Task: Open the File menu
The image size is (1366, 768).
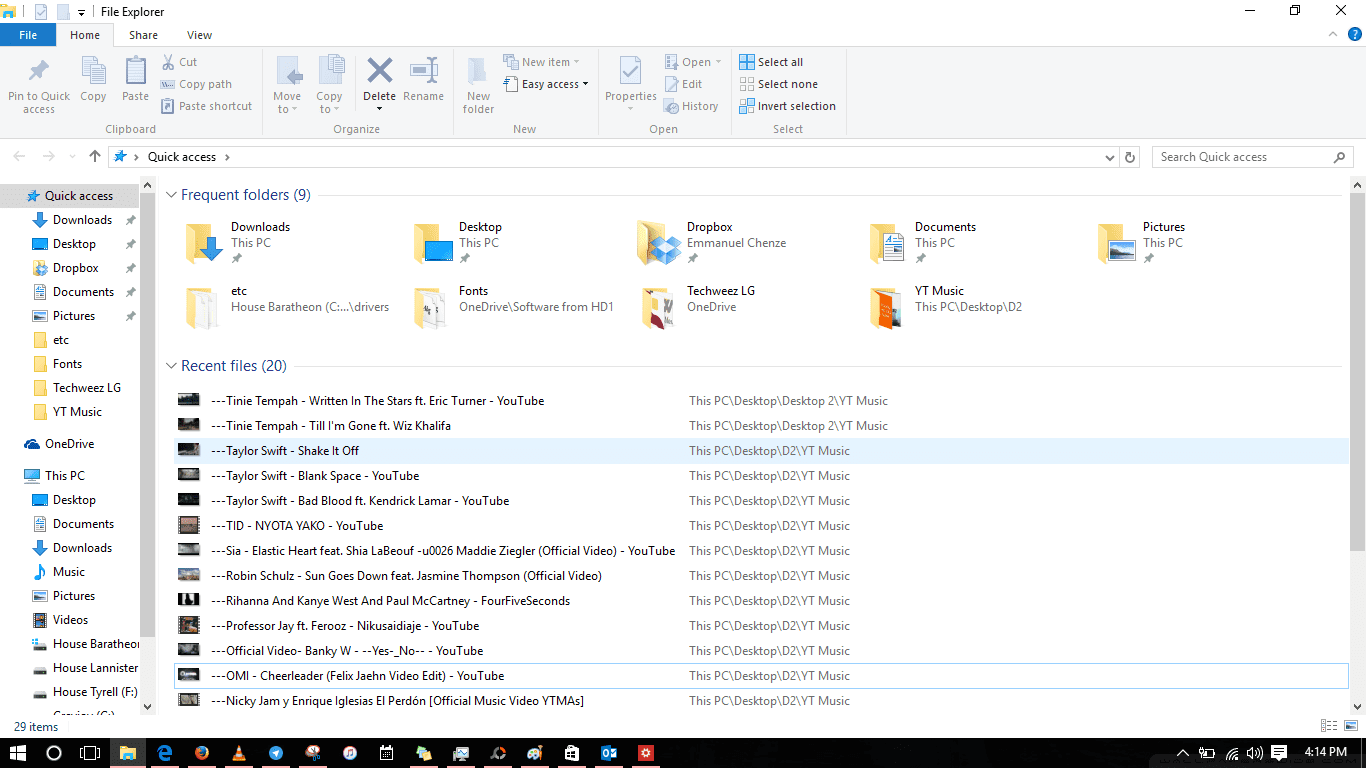Action: 28,35
